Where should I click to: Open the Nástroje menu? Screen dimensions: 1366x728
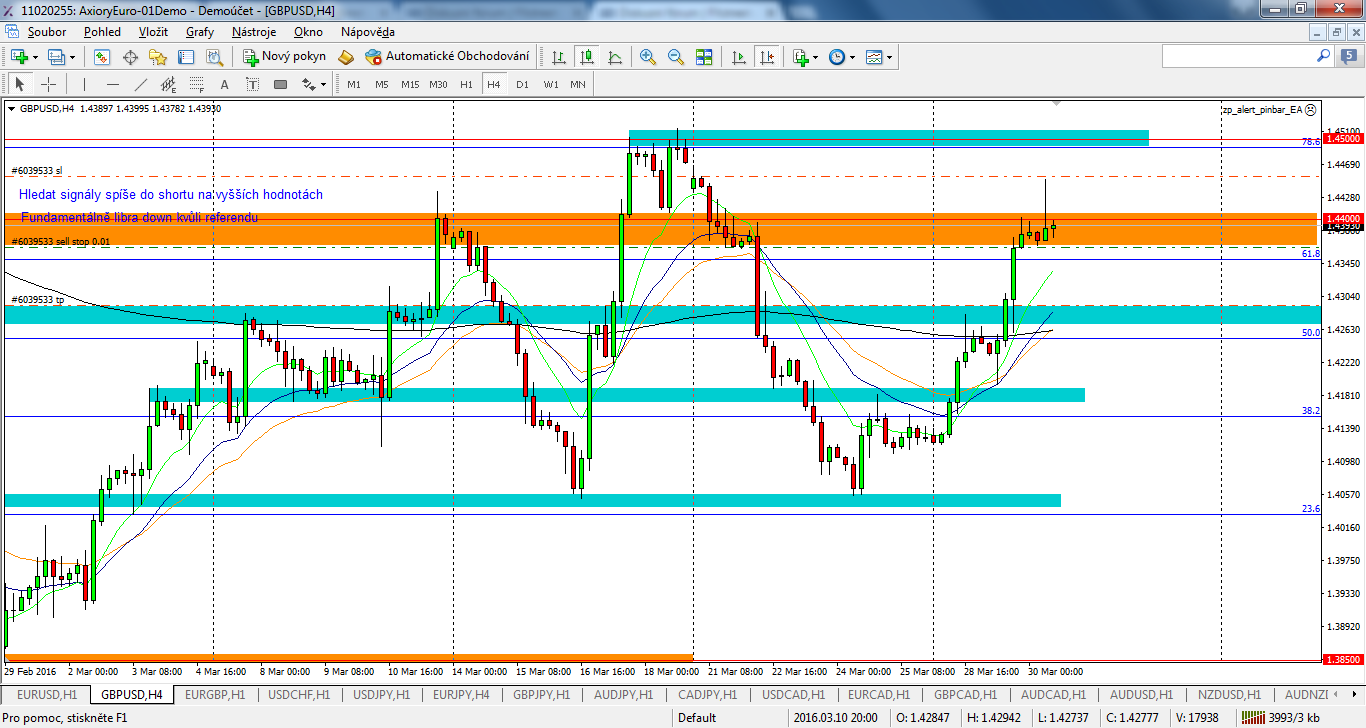[254, 32]
